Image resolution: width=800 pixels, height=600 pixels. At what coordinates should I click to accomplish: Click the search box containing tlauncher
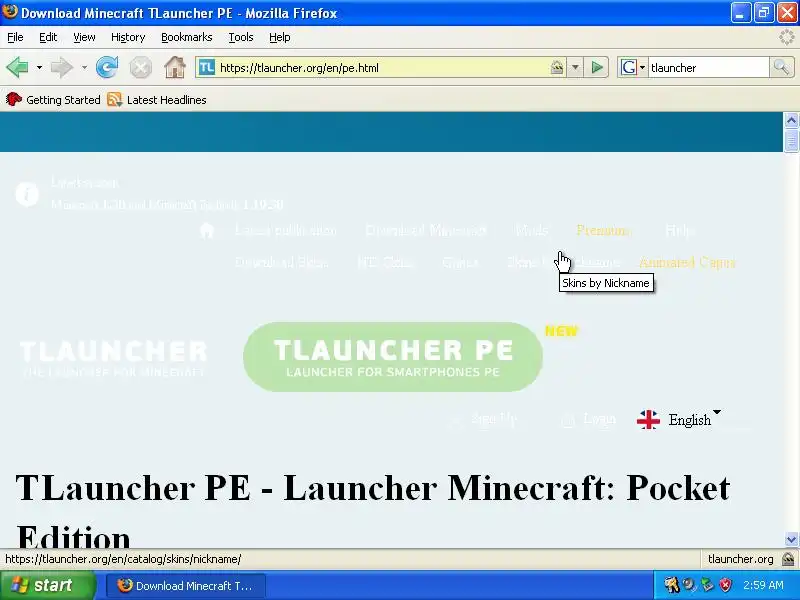[709, 67]
